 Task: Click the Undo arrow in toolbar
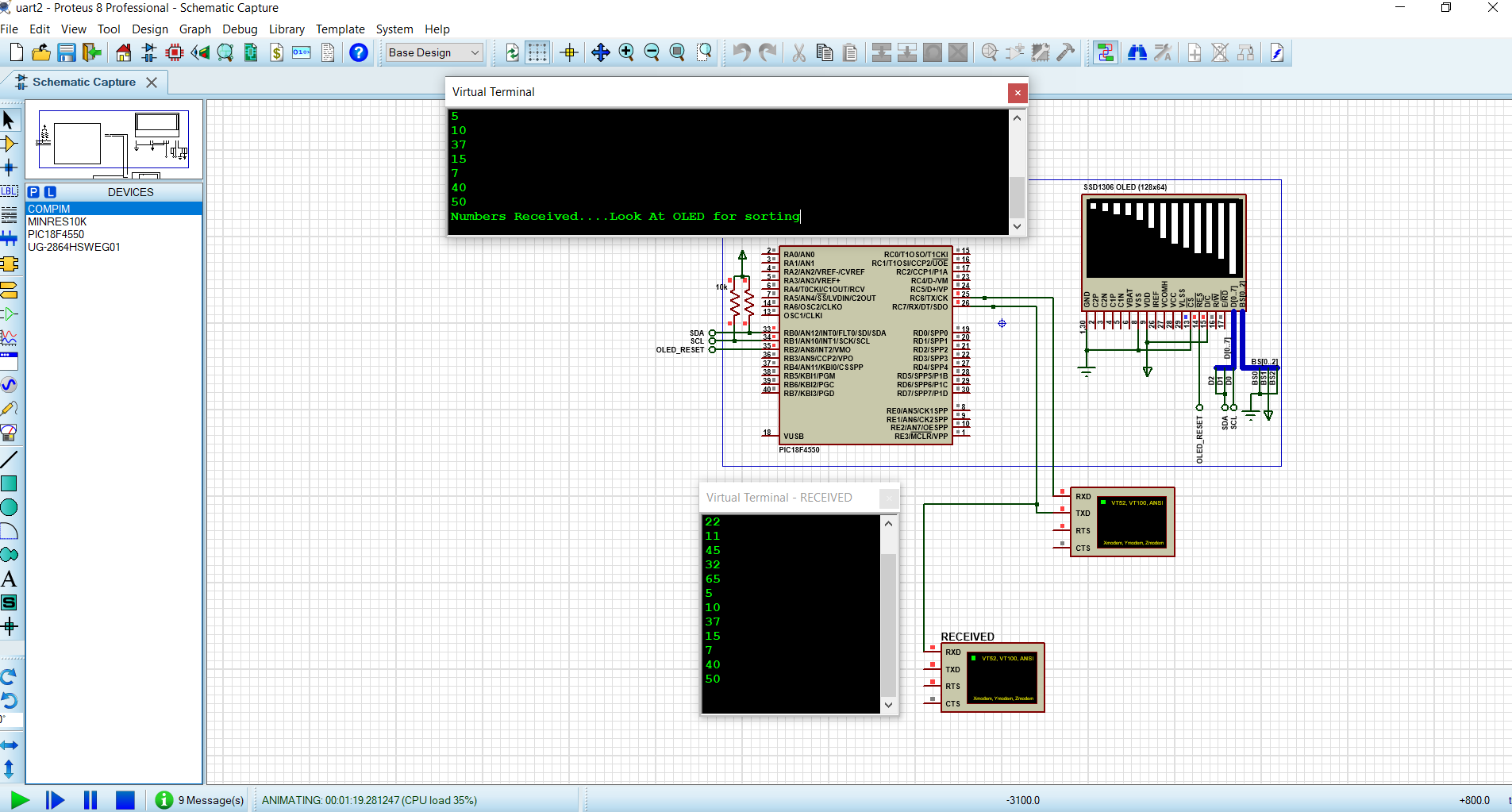click(741, 52)
